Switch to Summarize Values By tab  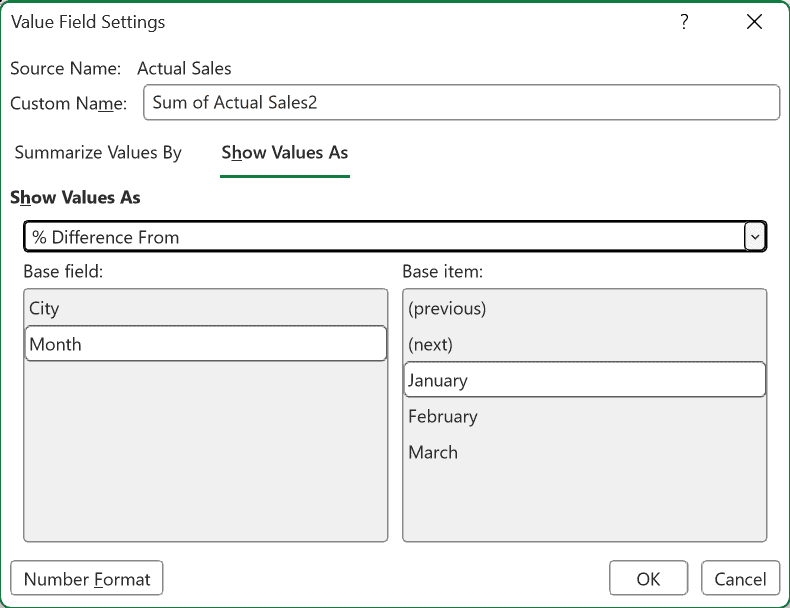click(x=98, y=153)
